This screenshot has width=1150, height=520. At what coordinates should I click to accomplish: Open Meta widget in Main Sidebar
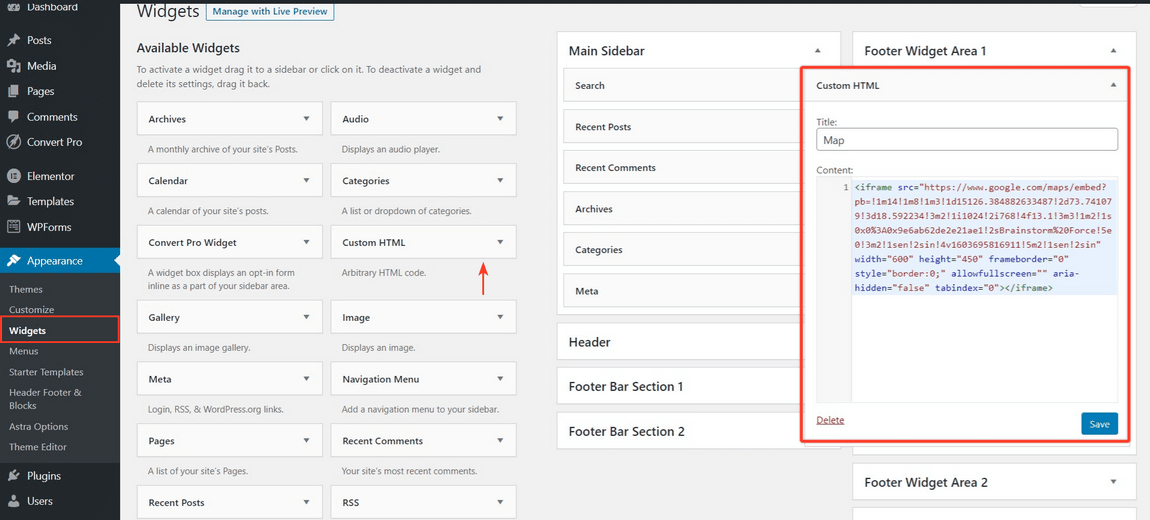click(x=681, y=291)
